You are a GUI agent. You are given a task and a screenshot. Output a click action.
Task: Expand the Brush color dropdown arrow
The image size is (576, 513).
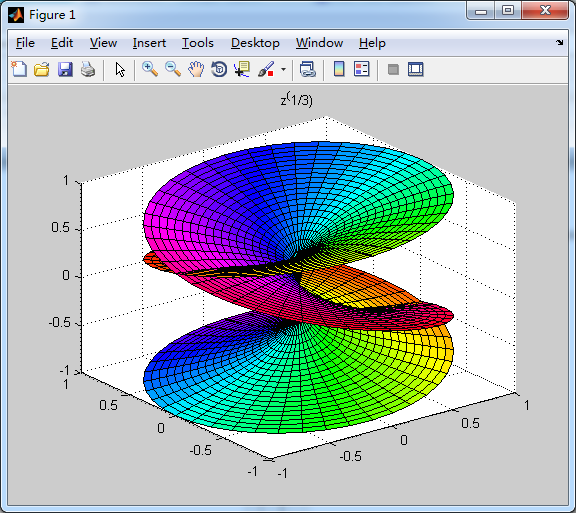[x=283, y=69]
